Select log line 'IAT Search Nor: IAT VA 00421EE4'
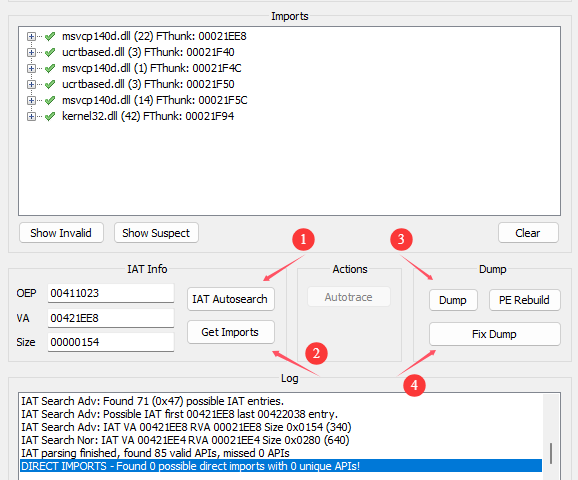 [185, 440]
